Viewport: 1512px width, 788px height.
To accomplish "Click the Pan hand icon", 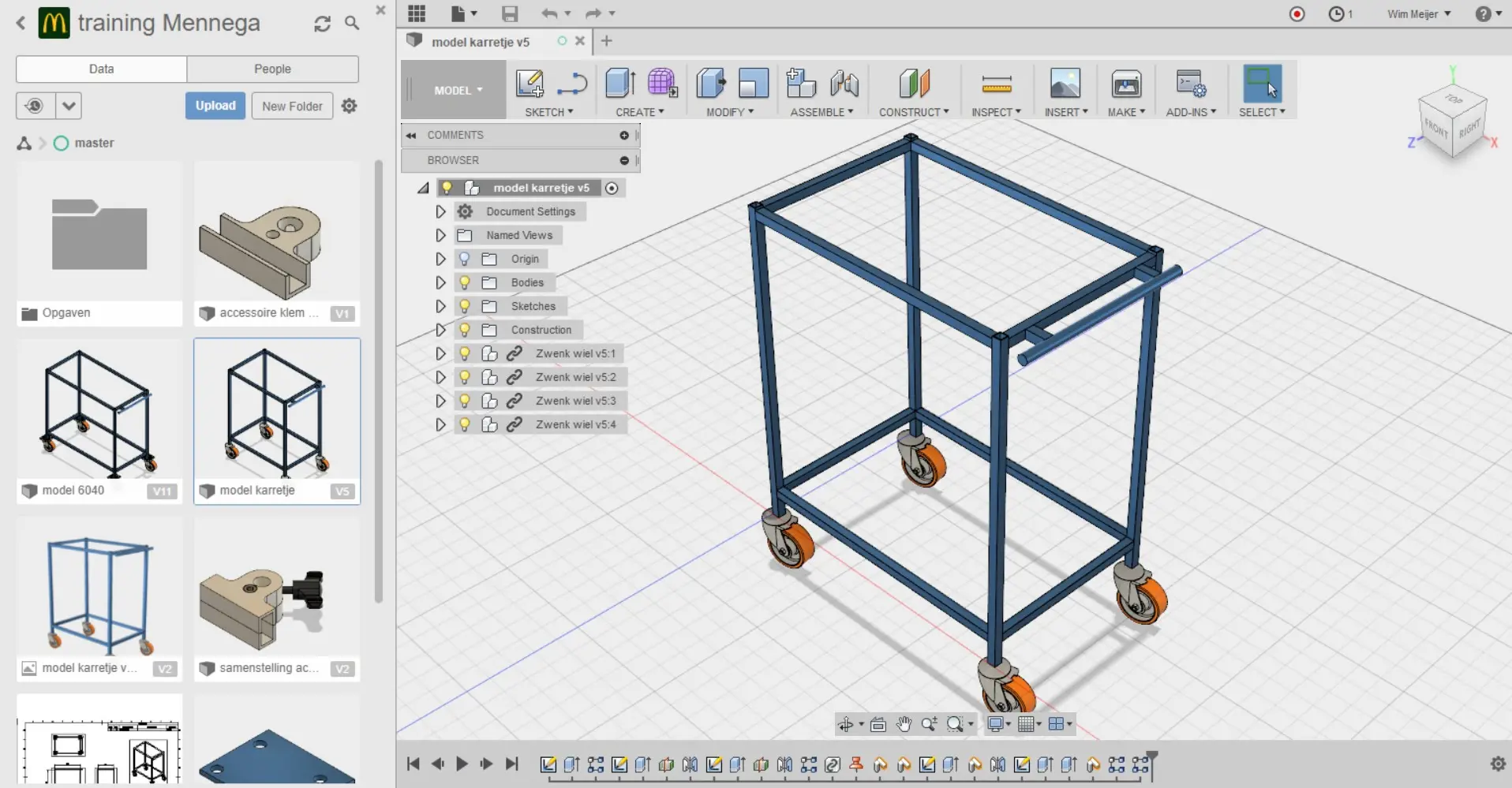I will pos(904,724).
